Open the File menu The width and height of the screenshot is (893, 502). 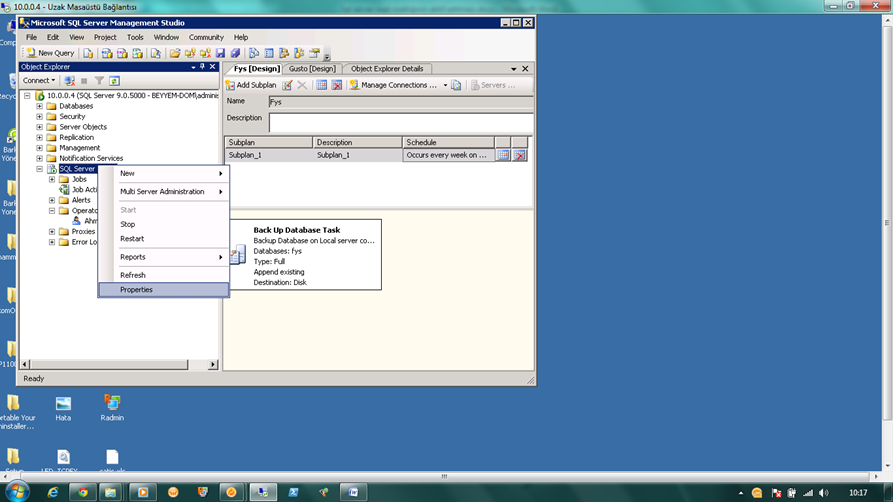tap(31, 37)
